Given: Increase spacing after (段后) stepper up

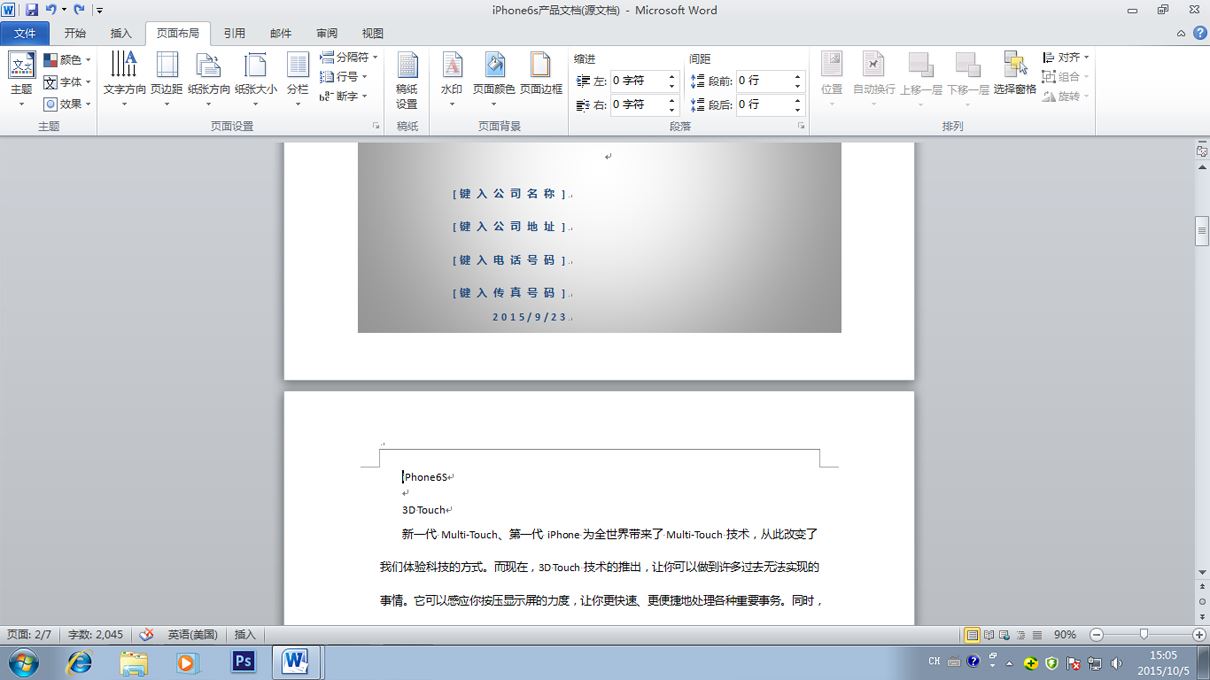Looking at the screenshot, I should (x=798, y=100).
